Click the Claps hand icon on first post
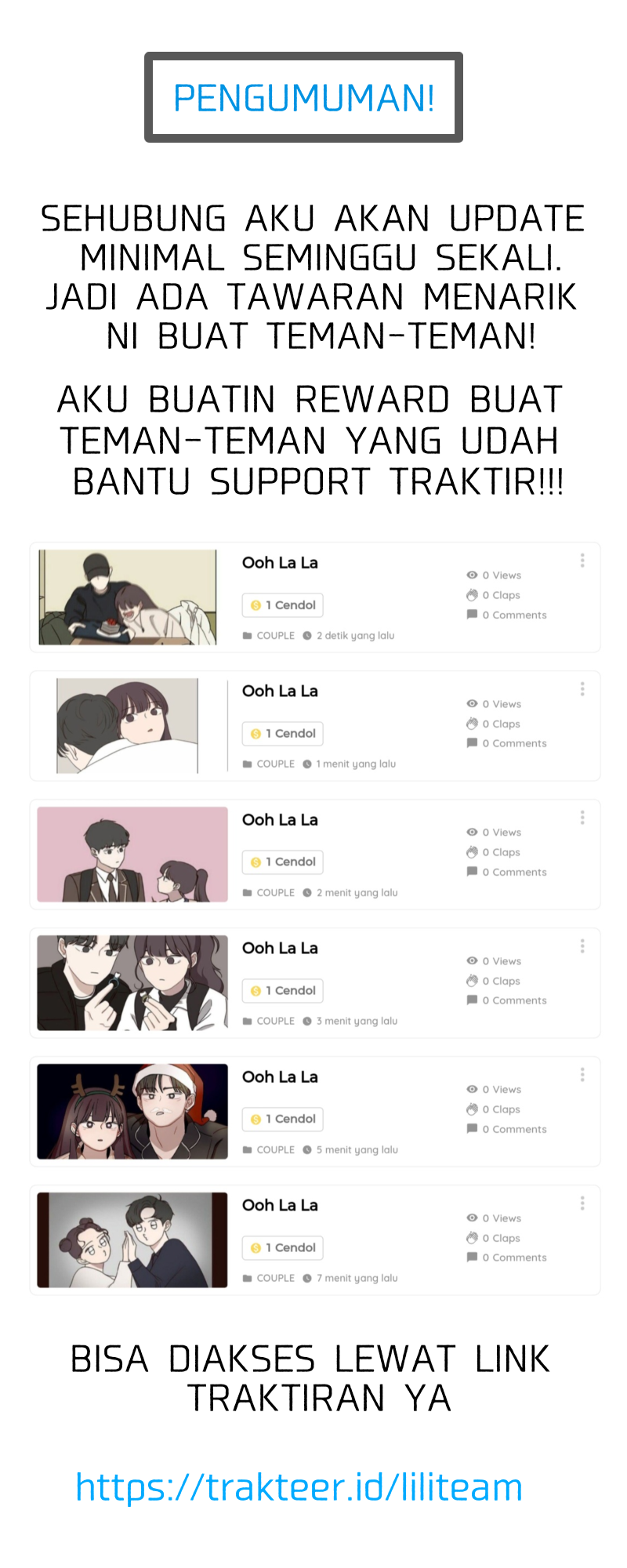 [x=472, y=595]
